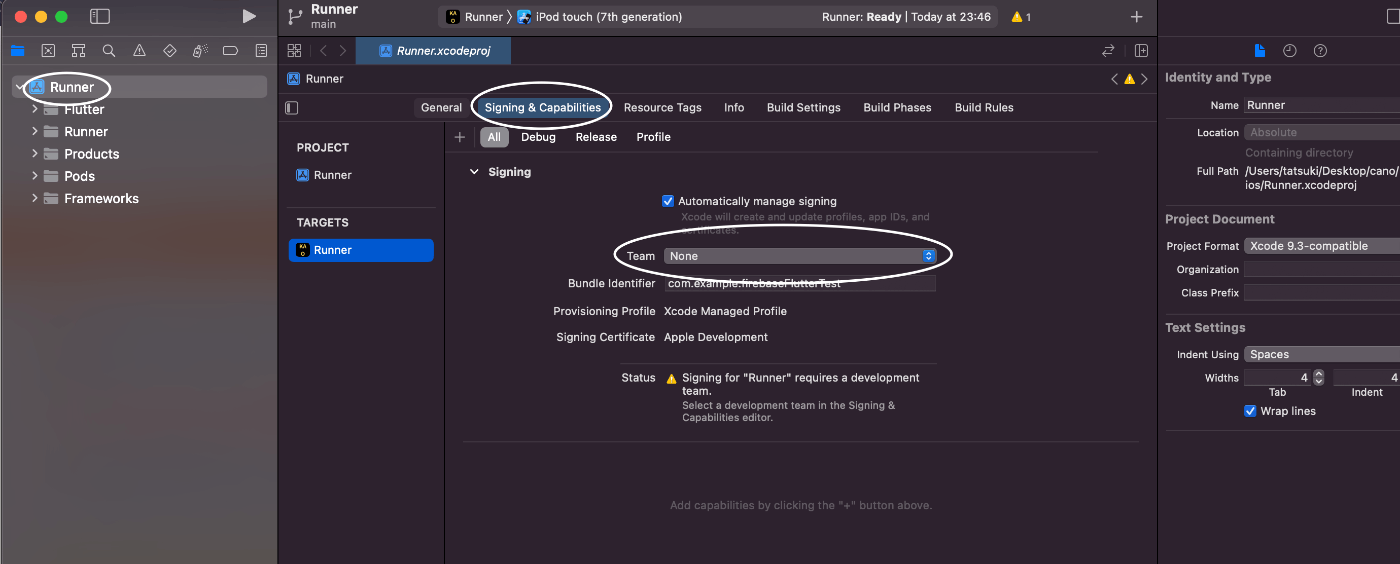The height and width of the screenshot is (564, 1400).
Task: Filter capabilities by Profile
Action: [653, 137]
